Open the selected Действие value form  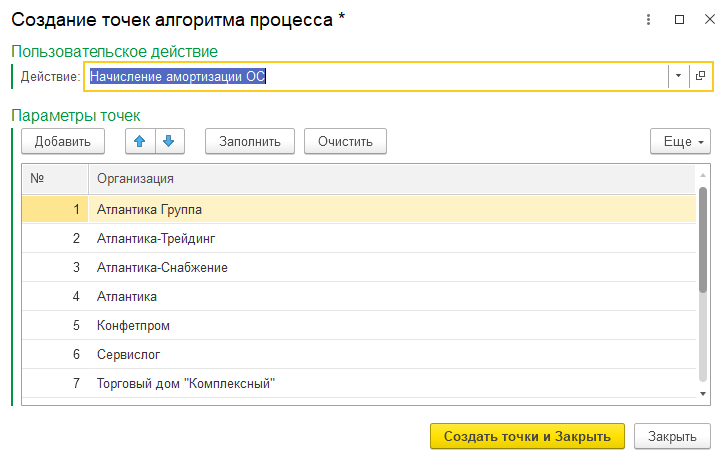click(700, 76)
